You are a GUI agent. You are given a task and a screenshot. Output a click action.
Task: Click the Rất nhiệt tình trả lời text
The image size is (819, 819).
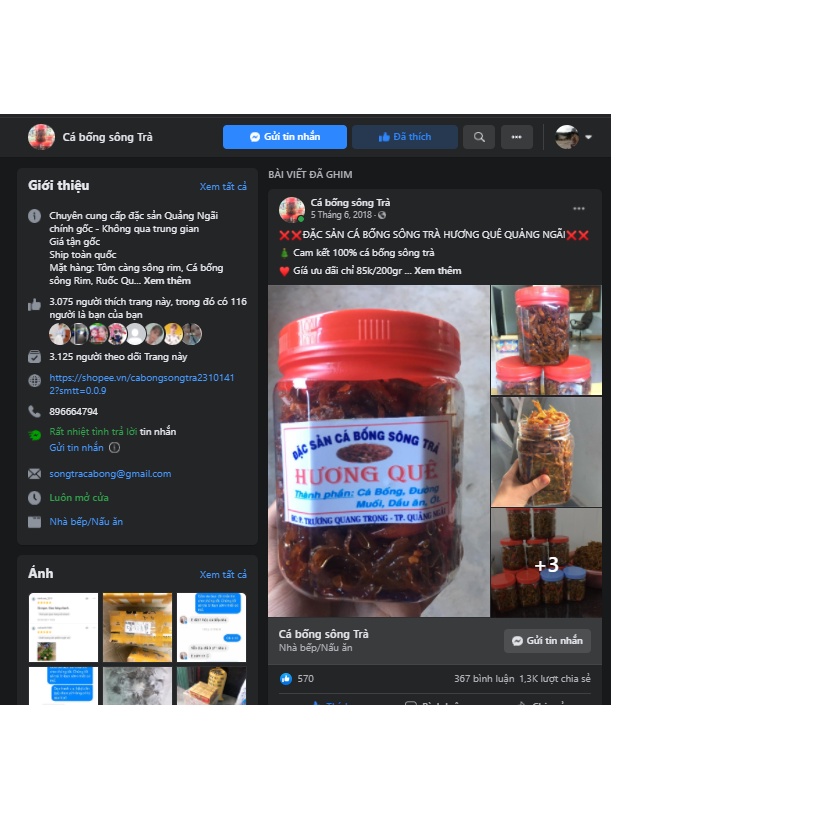(x=93, y=431)
